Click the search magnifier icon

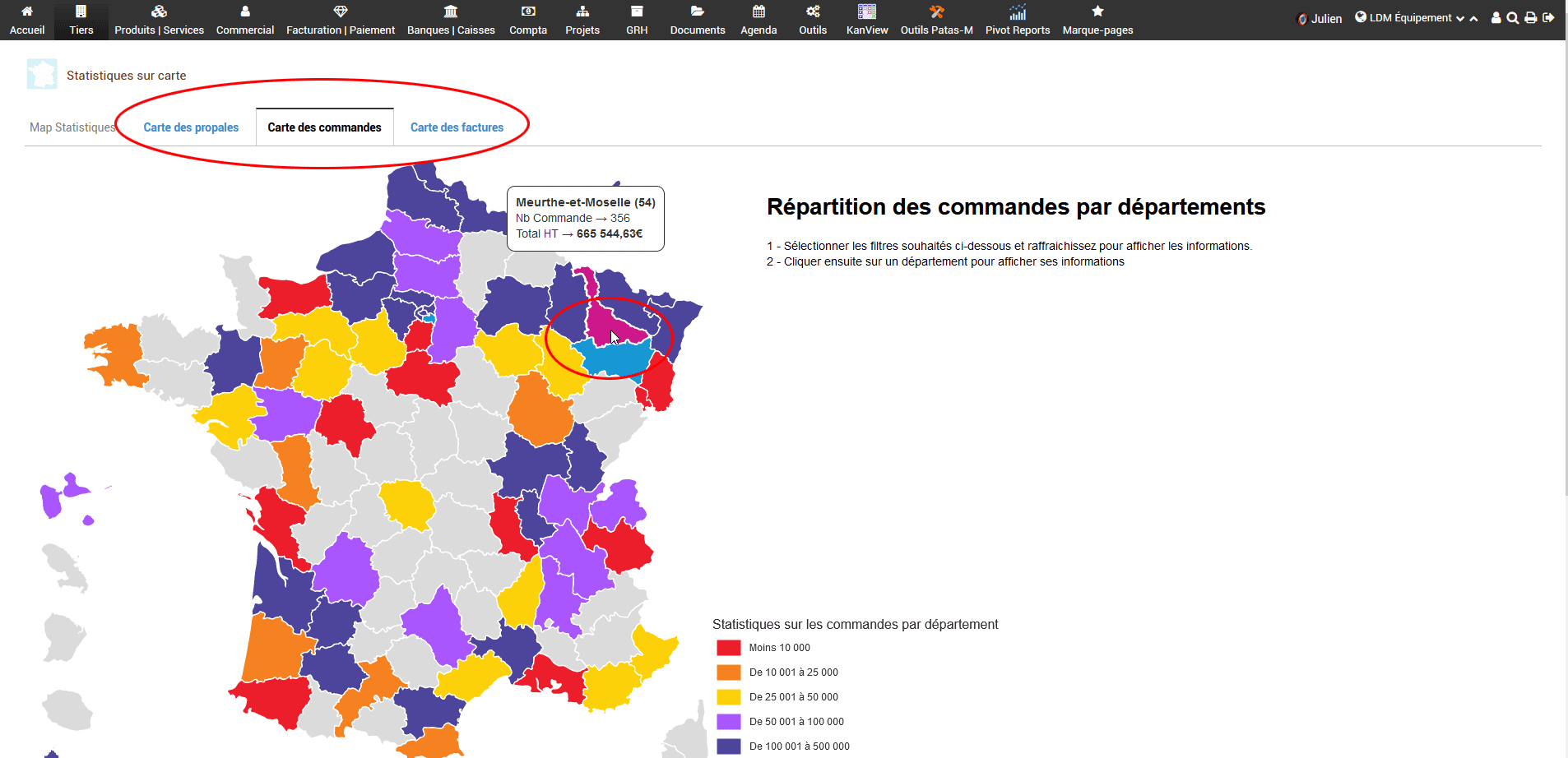(x=1512, y=18)
